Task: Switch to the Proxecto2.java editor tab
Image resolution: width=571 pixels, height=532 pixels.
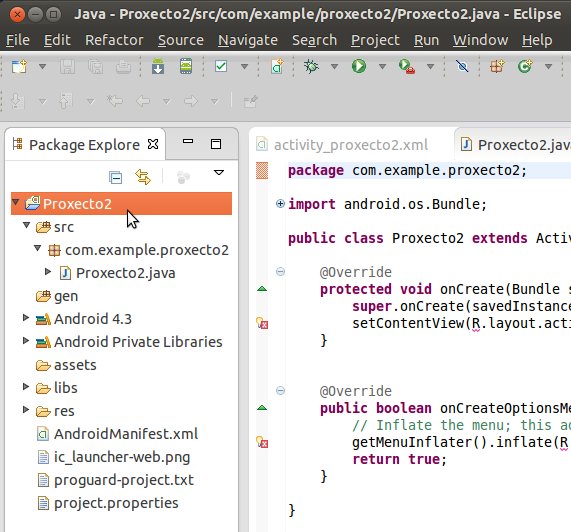Action: pos(513,145)
